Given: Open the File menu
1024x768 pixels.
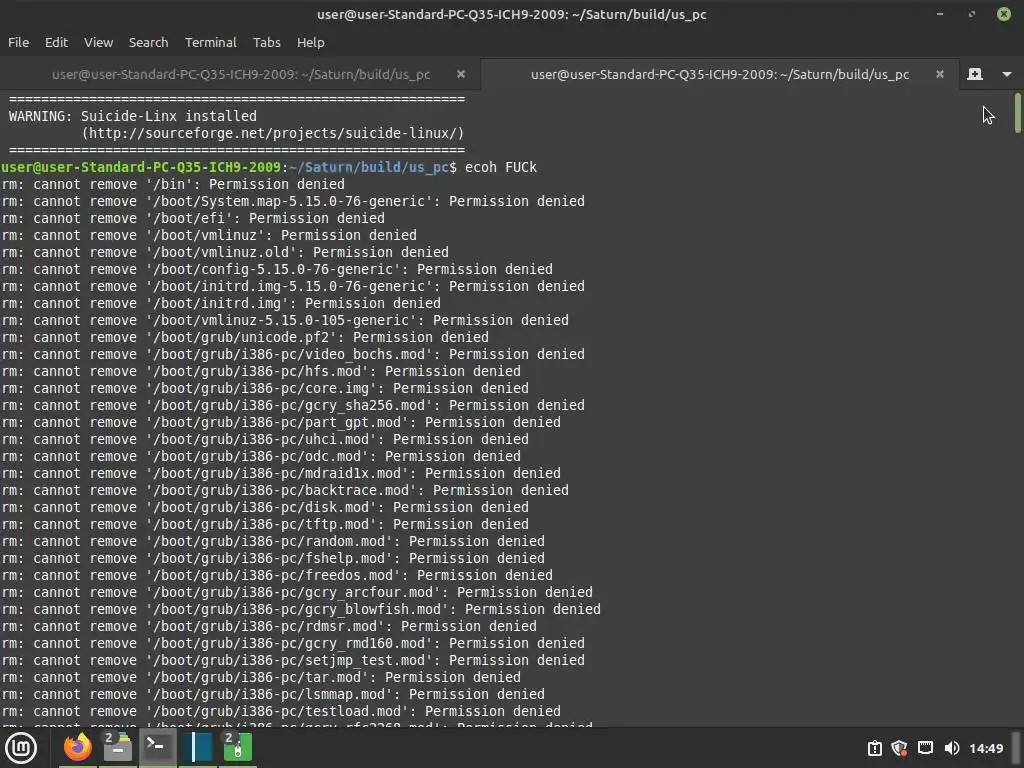Looking at the screenshot, I should click(18, 42).
